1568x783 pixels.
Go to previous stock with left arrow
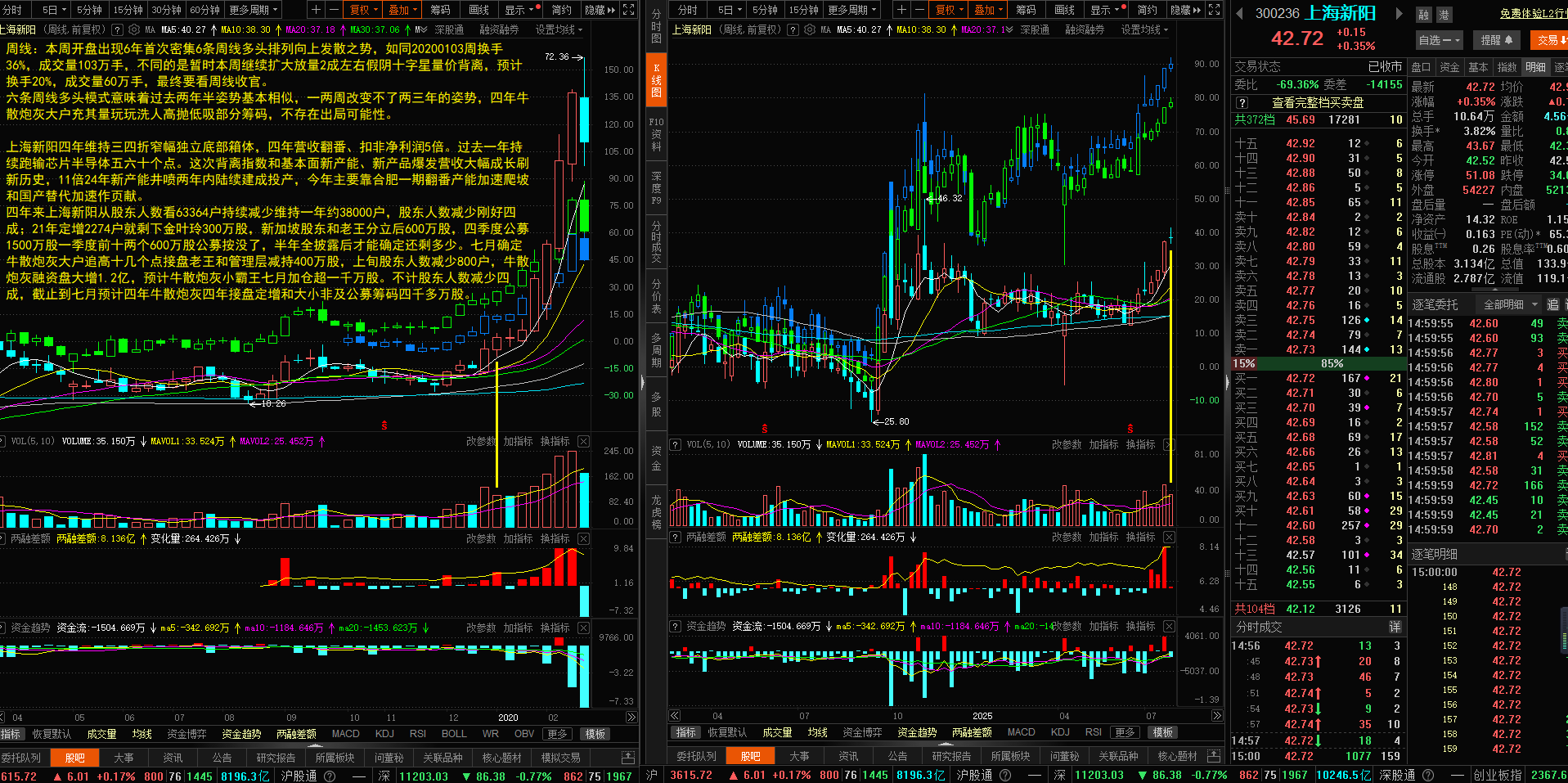pos(1239,14)
